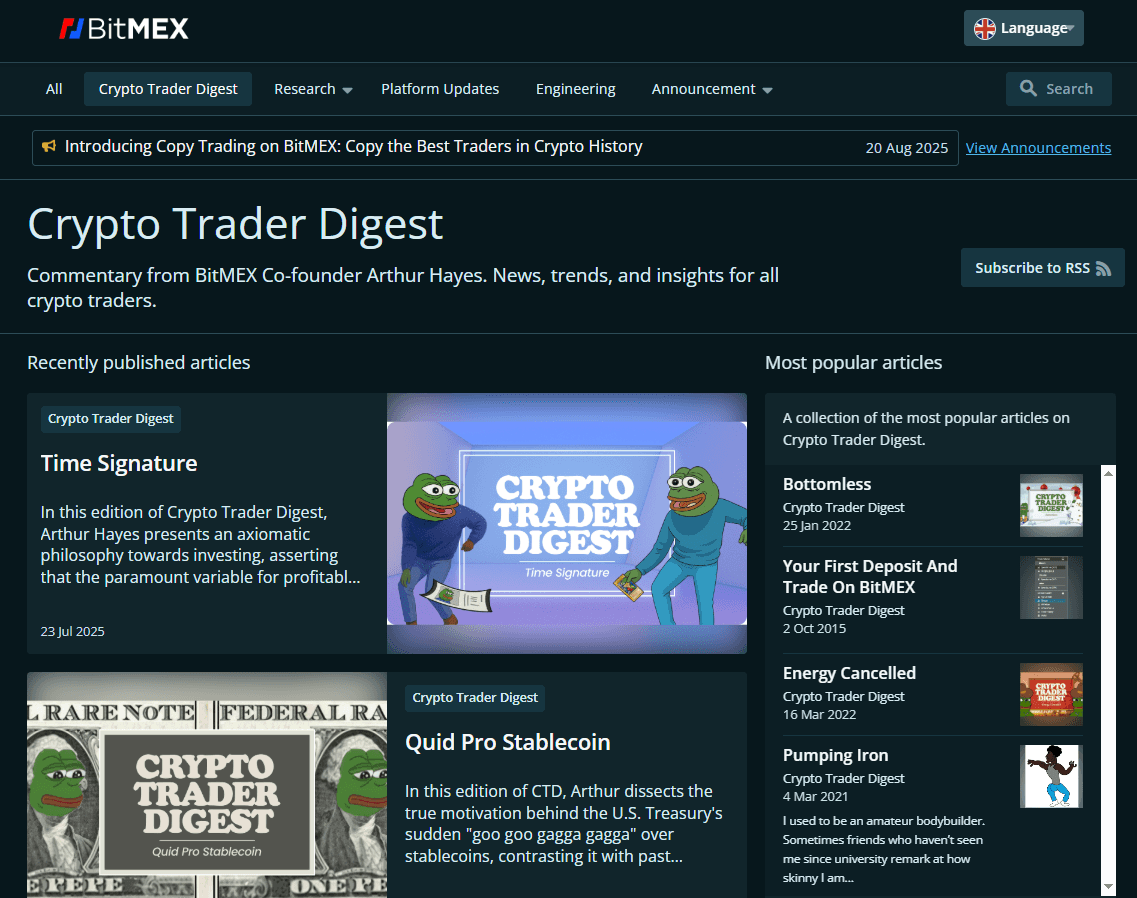The image size is (1137, 898).
Task: Click the Search field
Action: point(1058,88)
